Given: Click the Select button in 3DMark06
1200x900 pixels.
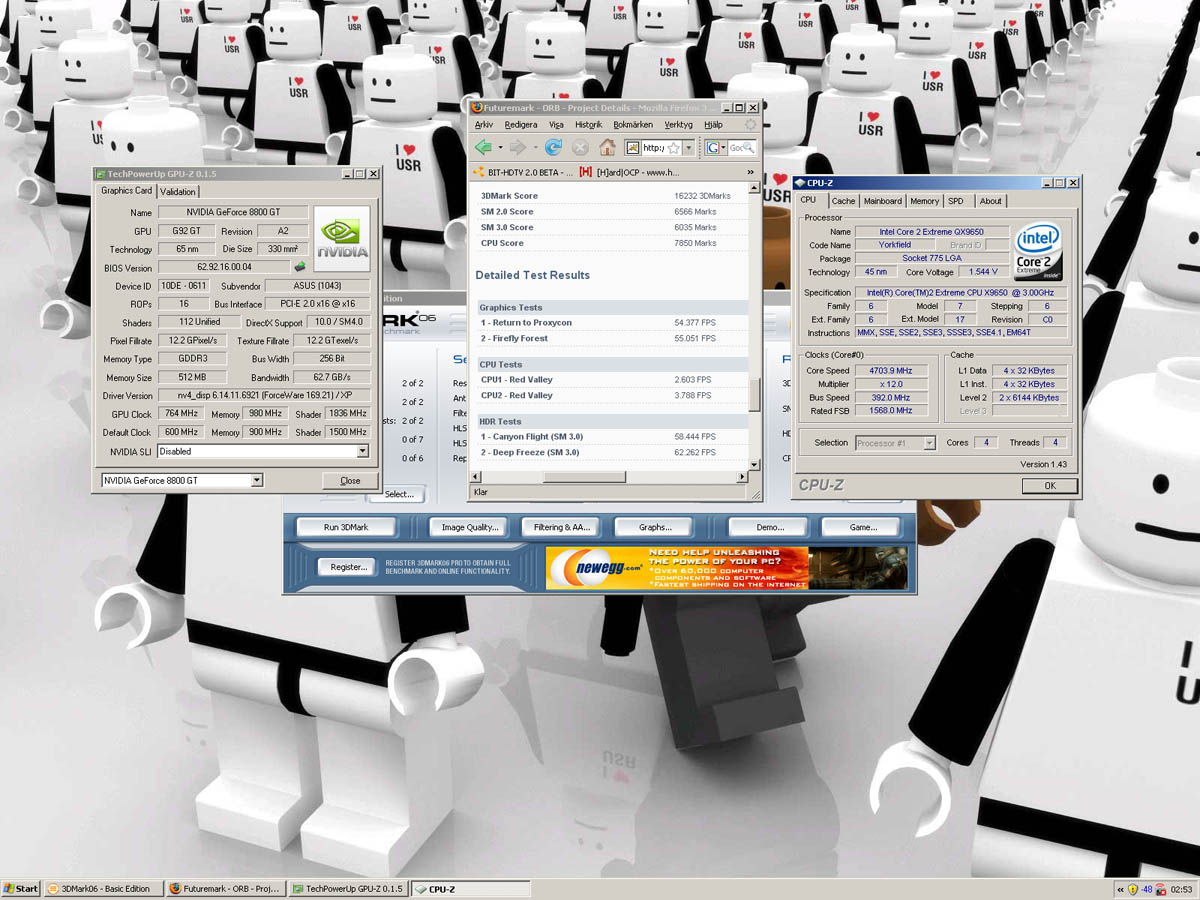Looking at the screenshot, I should [x=399, y=494].
